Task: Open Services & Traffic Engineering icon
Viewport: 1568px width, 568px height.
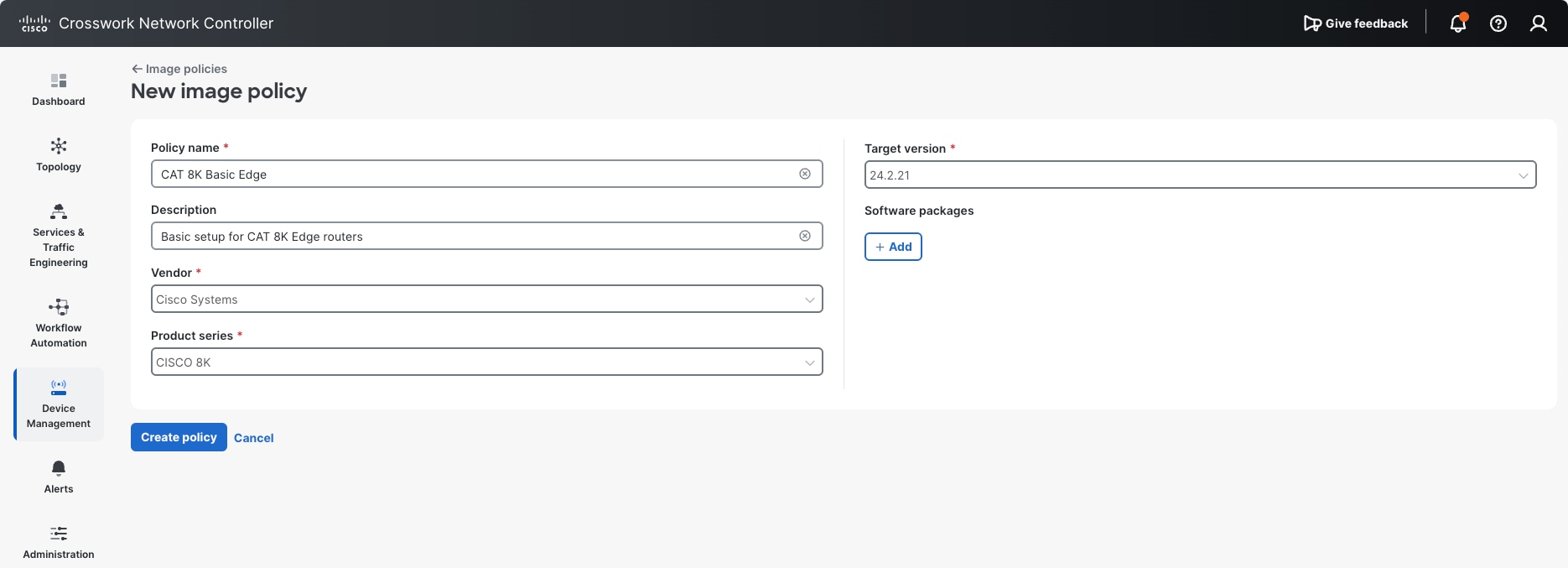Action: coord(59,211)
